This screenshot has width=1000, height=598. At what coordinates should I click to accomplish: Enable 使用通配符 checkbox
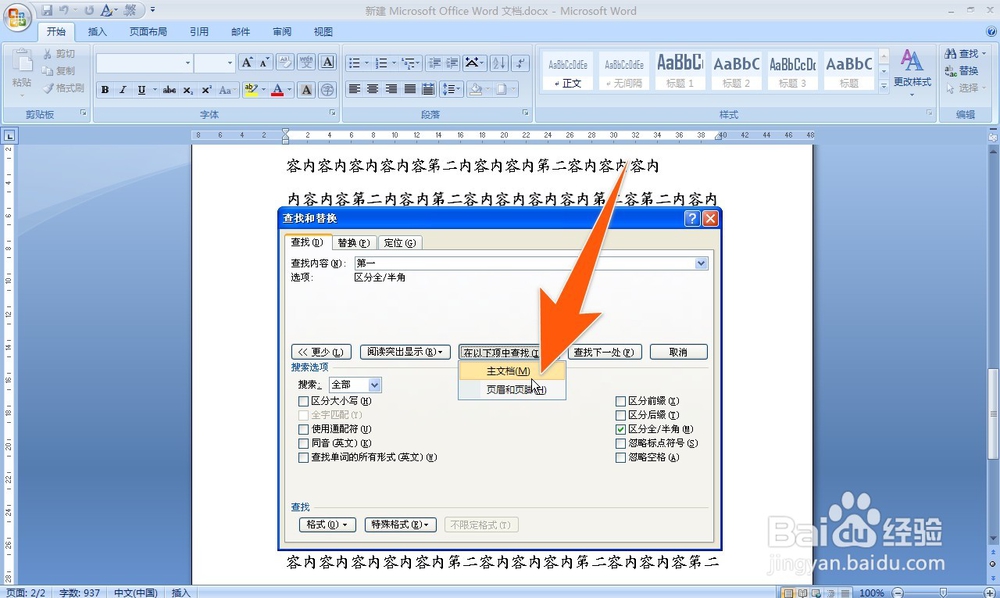[x=304, y=430]
